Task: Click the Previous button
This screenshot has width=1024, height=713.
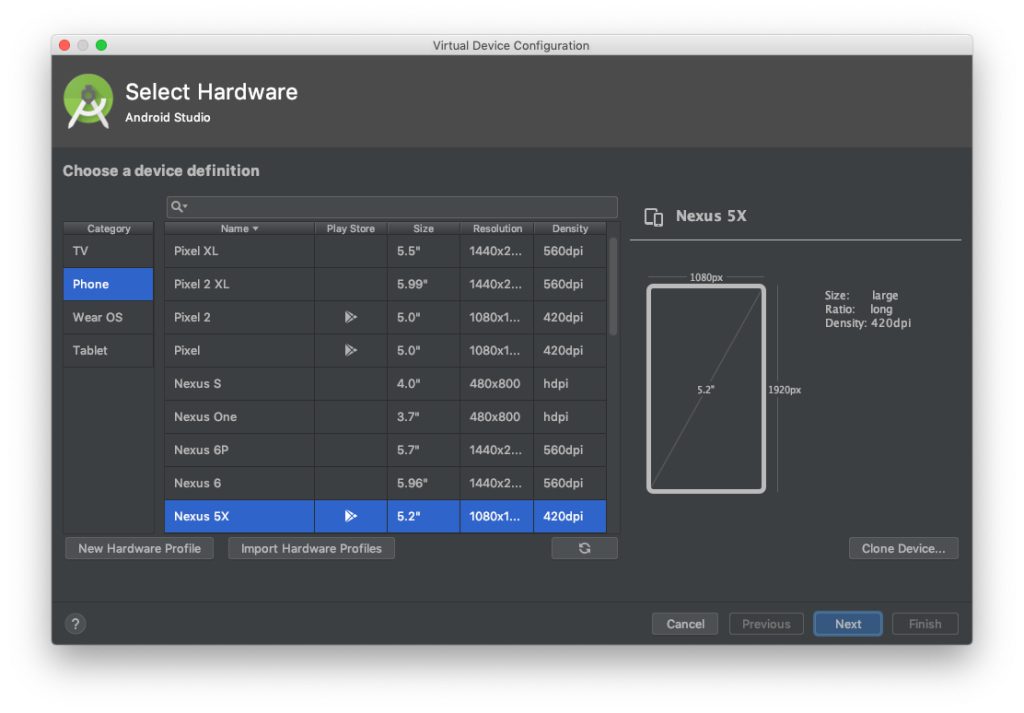Action: click(766, 624)
